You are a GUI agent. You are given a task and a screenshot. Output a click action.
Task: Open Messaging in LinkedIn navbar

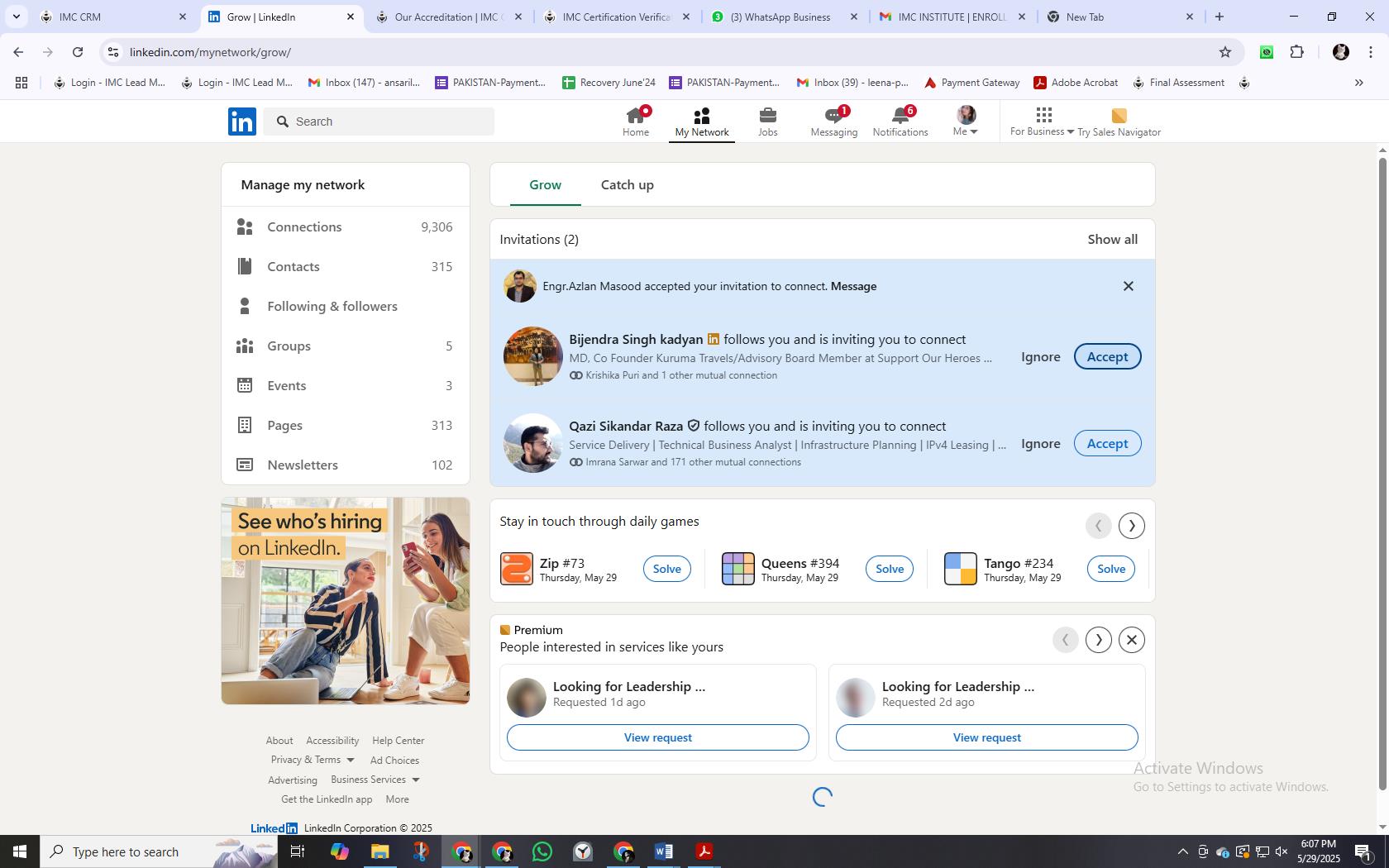pos(833,122)
